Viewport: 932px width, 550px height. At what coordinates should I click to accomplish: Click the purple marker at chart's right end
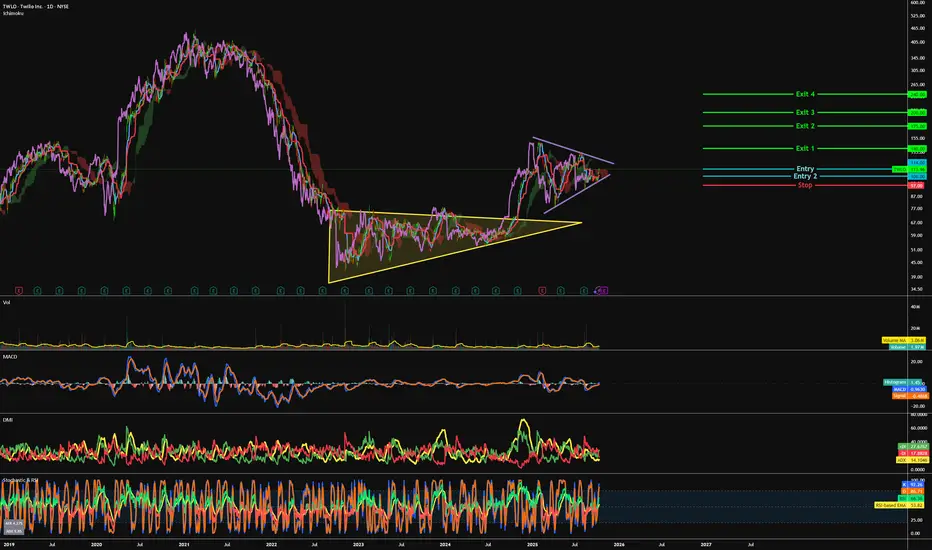tap(603, 291)
